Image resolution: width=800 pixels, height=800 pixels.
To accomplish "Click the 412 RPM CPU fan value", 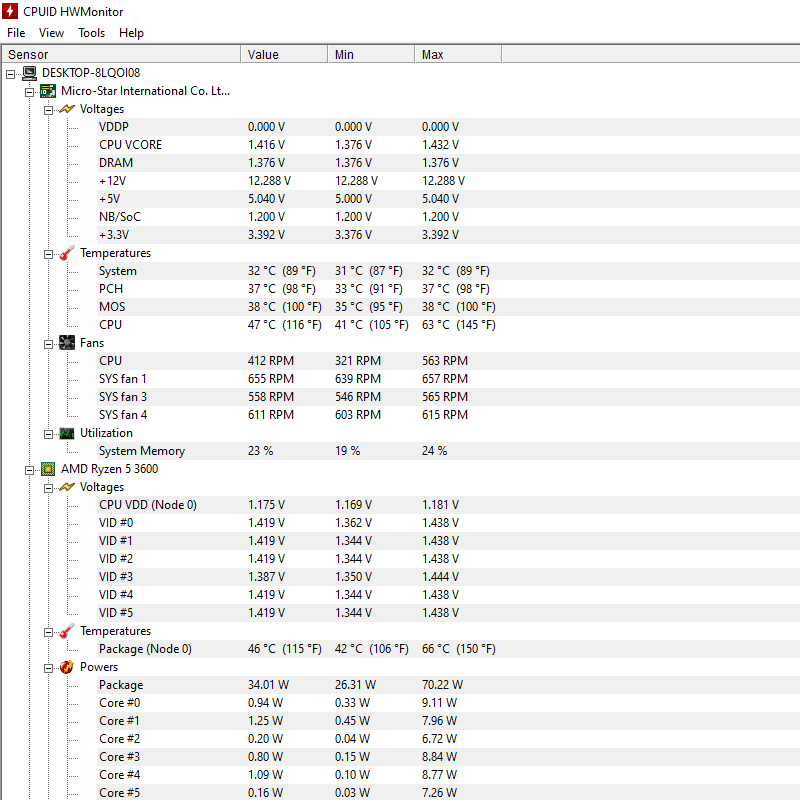I will [270, 361].
